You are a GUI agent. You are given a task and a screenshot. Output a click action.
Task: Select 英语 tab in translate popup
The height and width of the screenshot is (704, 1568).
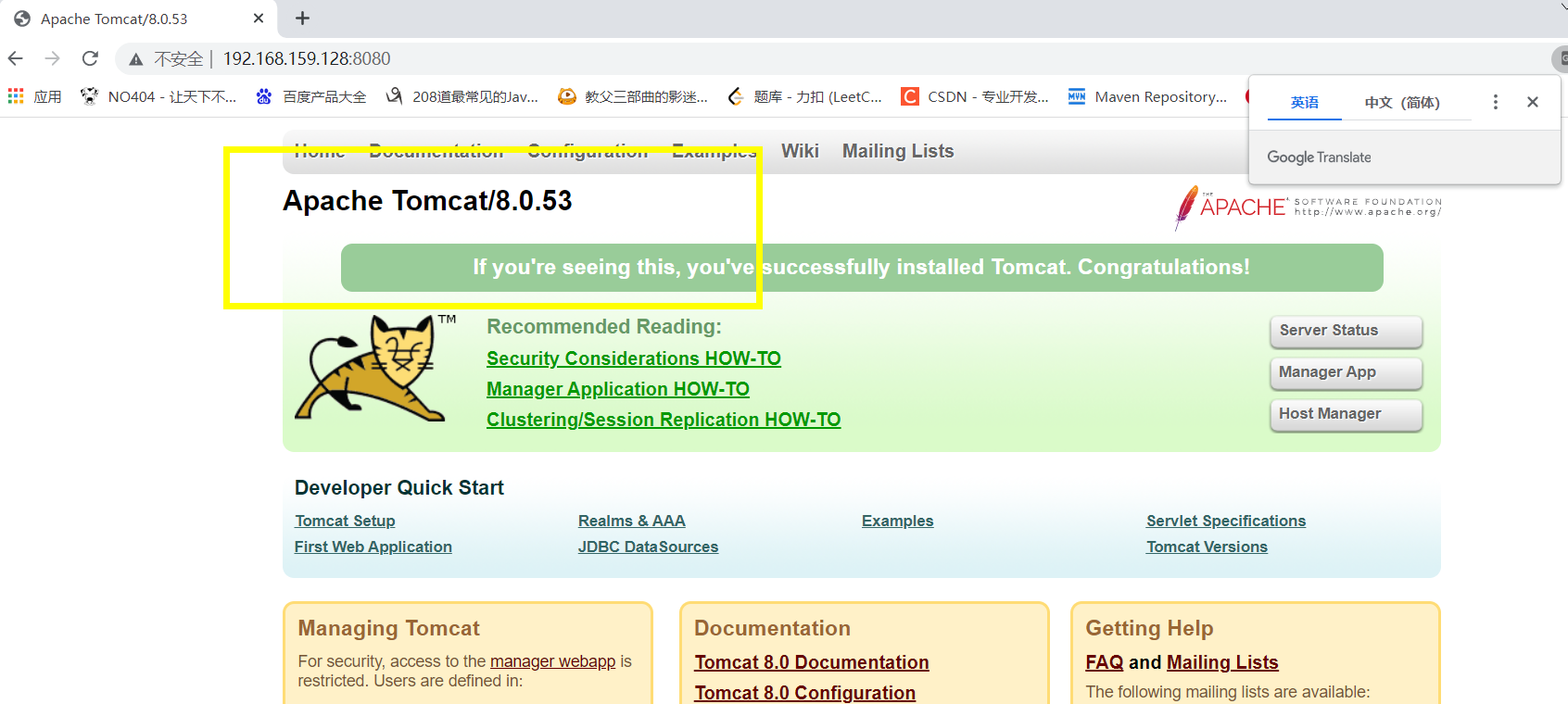tap(1305, 102)
